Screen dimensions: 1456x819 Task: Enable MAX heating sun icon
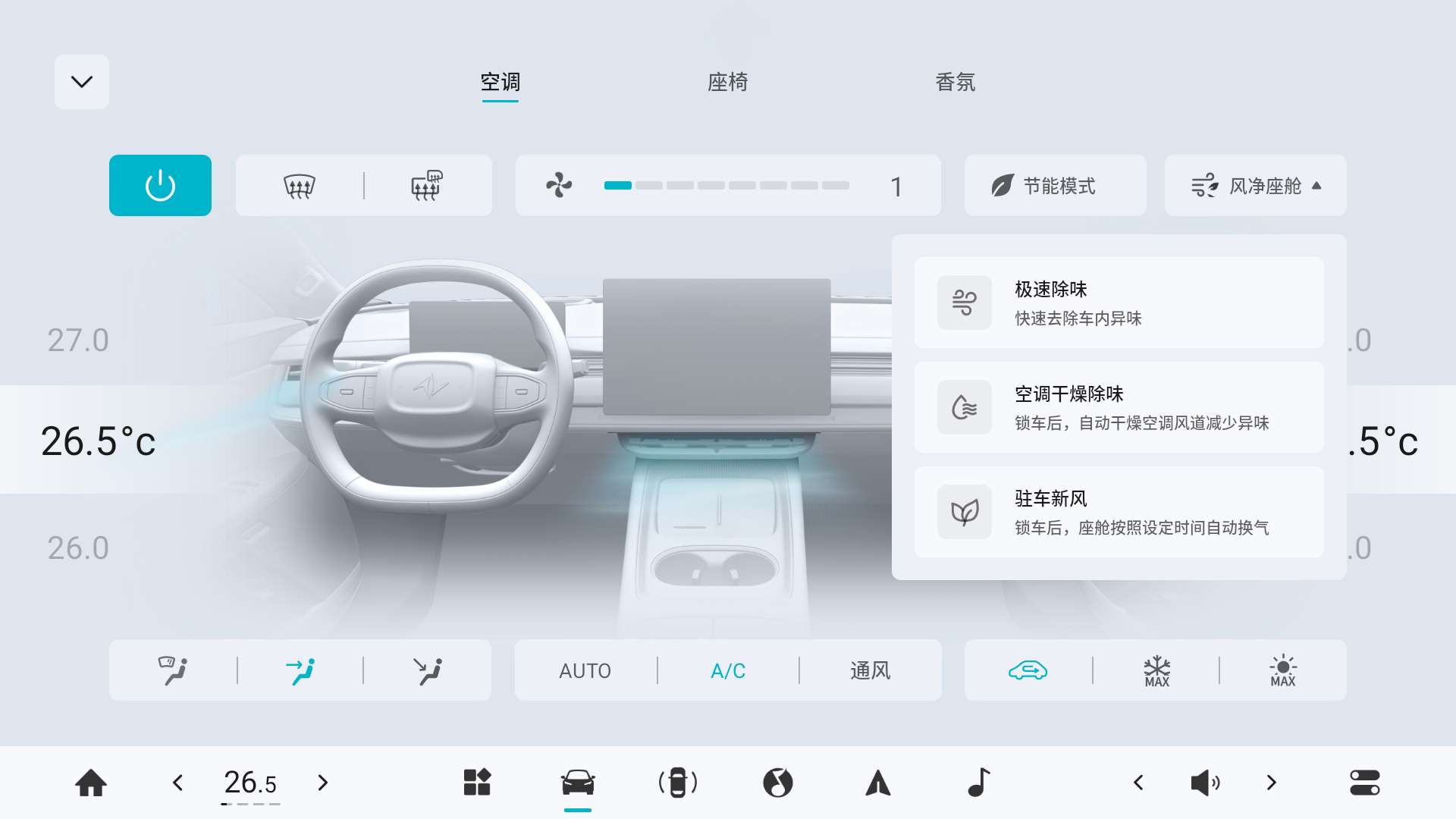1282,670
